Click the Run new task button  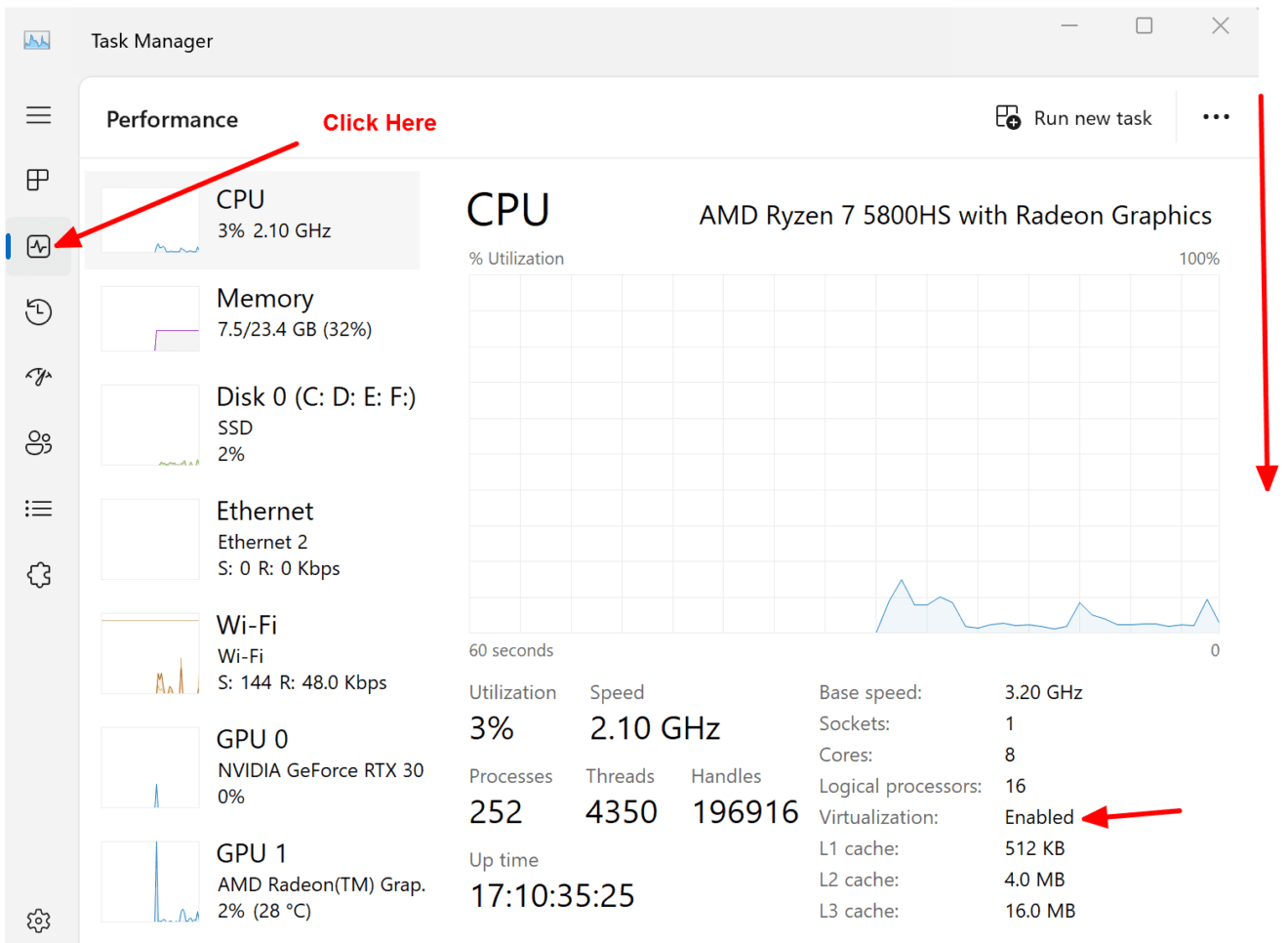1075,117
